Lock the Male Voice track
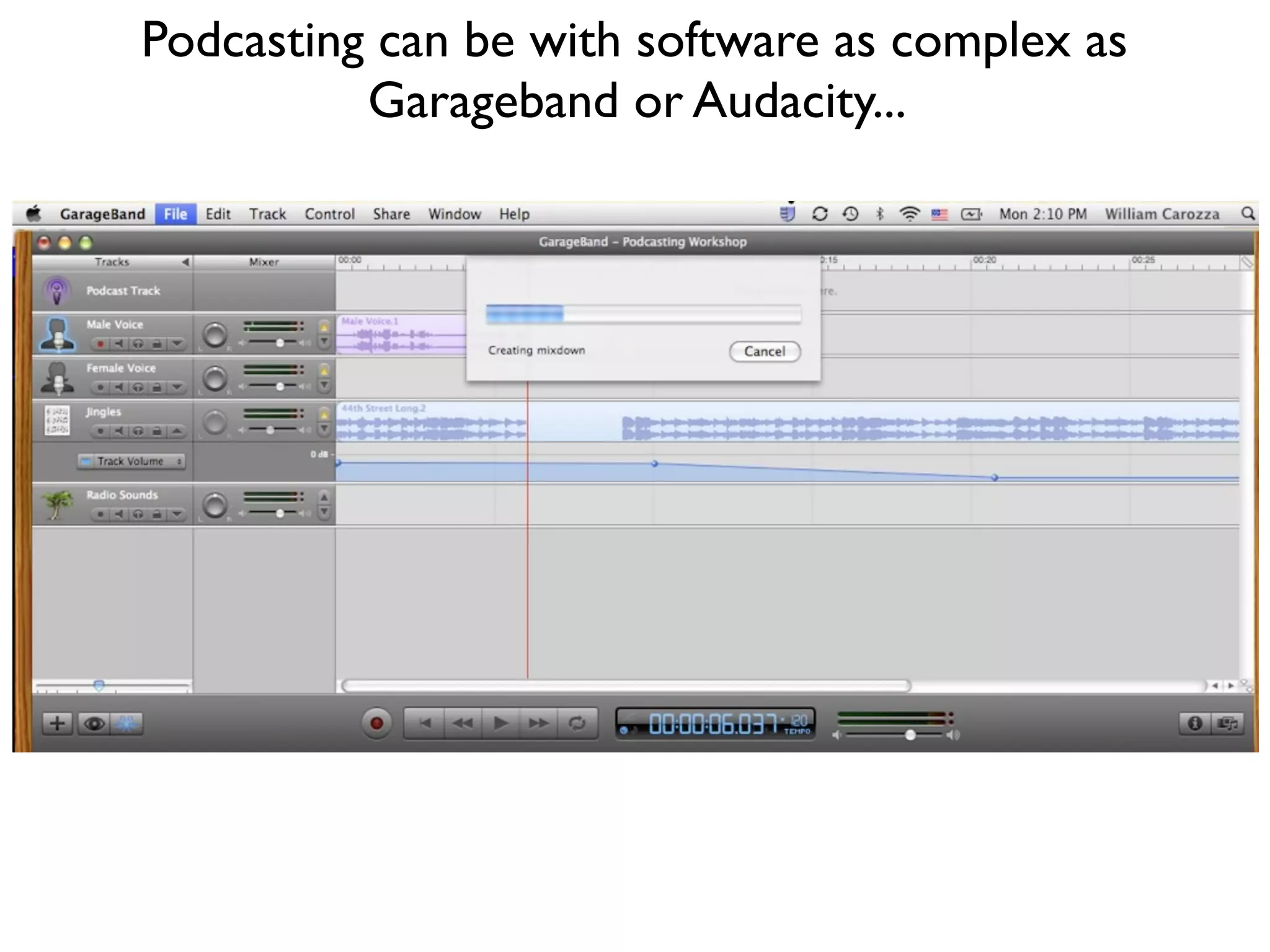Screen dimensions: 1270x952 [x=157, y=343]
